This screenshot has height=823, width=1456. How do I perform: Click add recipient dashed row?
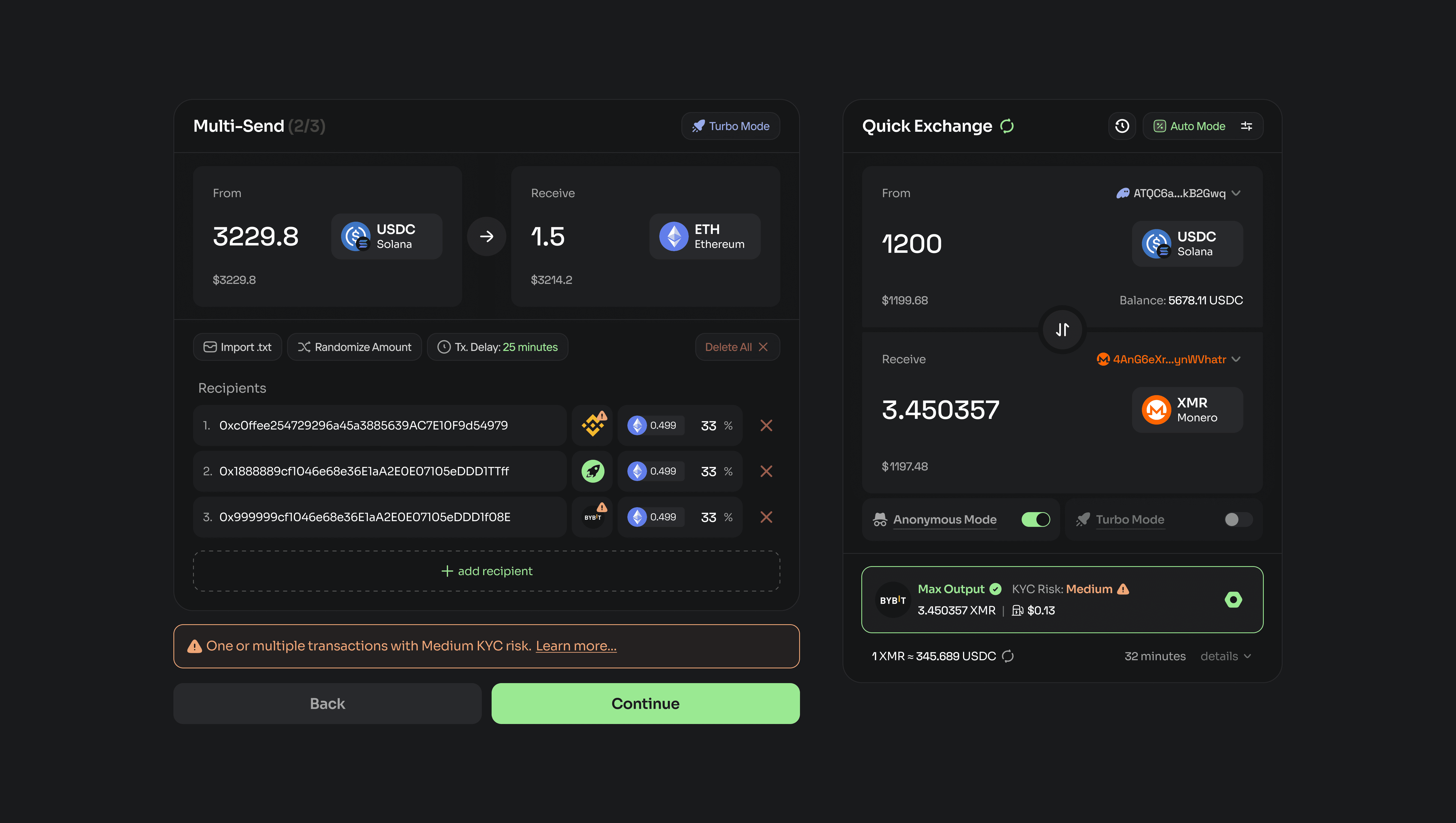click(486, 571)
